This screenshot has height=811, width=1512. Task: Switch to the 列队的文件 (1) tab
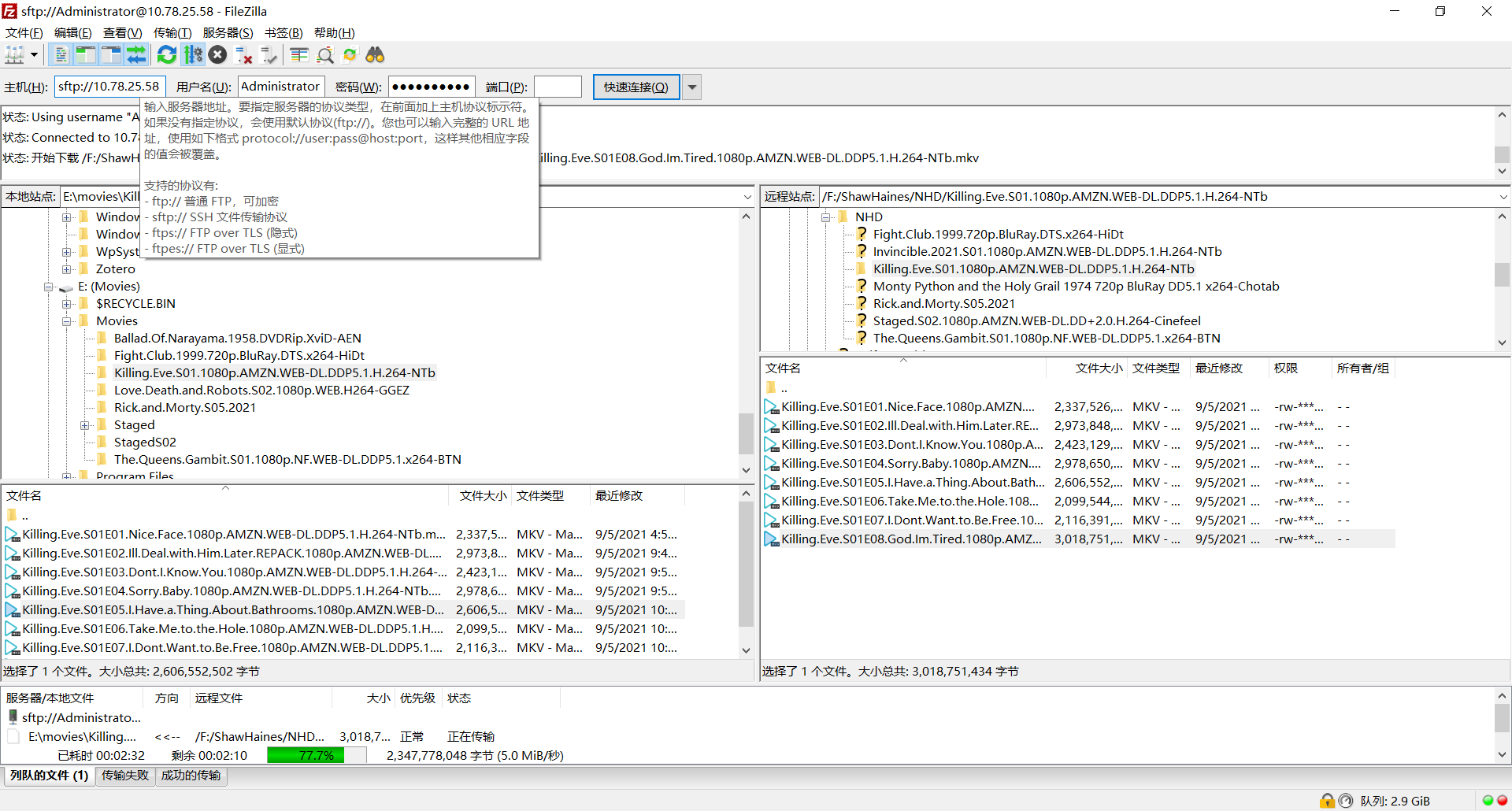tap(49, 776)
